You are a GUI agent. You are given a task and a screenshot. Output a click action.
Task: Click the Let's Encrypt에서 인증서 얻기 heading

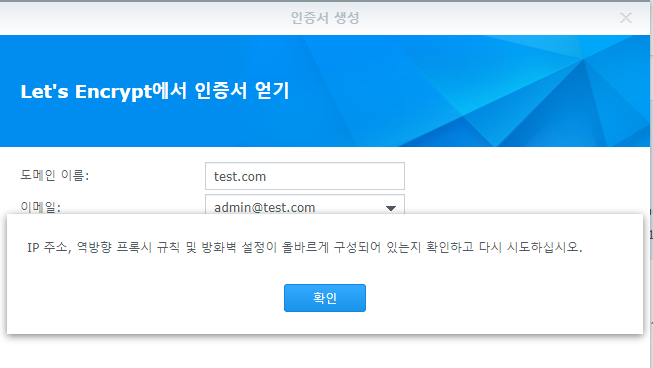point(155,91)
